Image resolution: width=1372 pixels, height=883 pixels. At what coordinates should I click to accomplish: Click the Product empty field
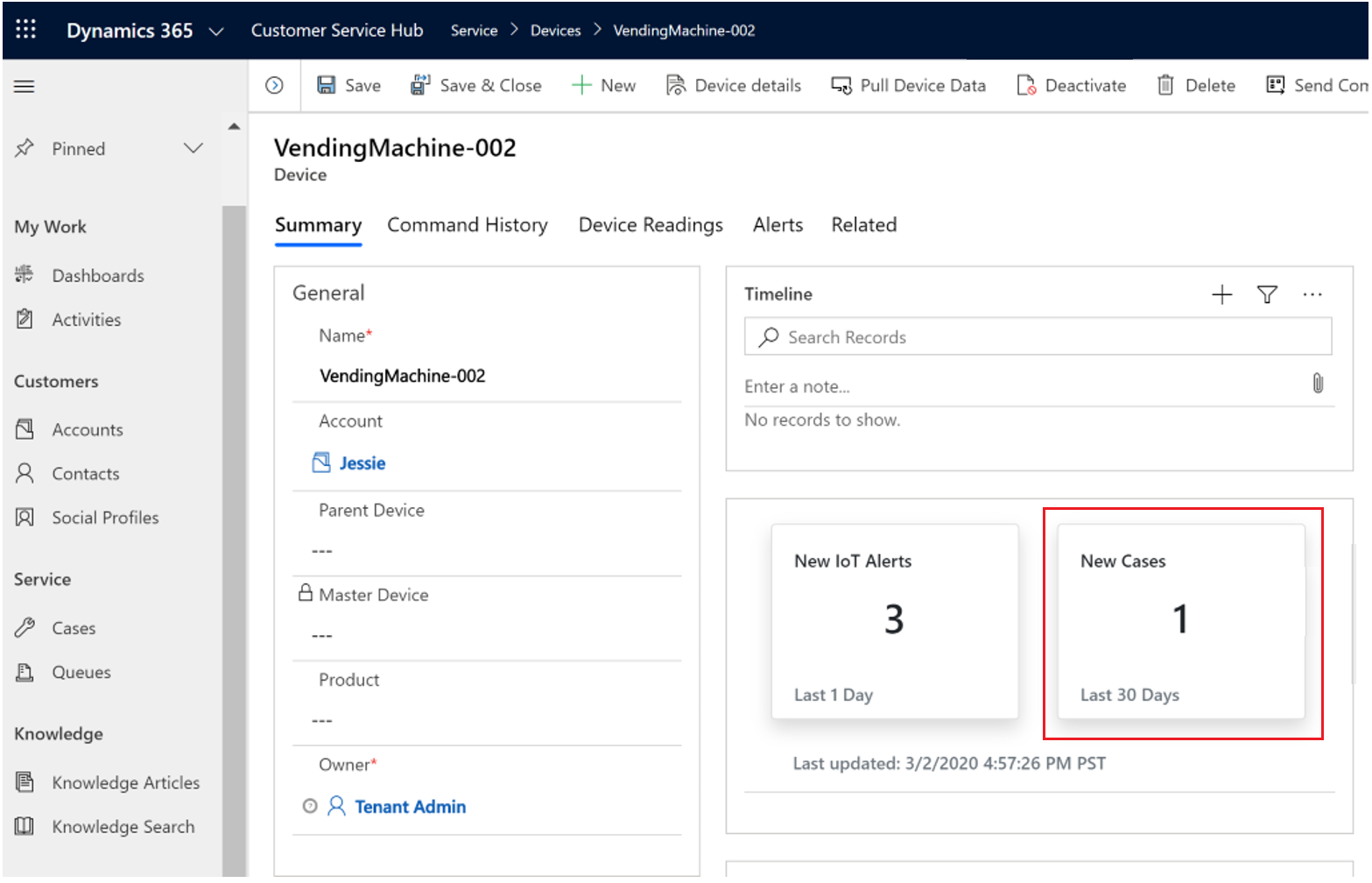point(487,721)
